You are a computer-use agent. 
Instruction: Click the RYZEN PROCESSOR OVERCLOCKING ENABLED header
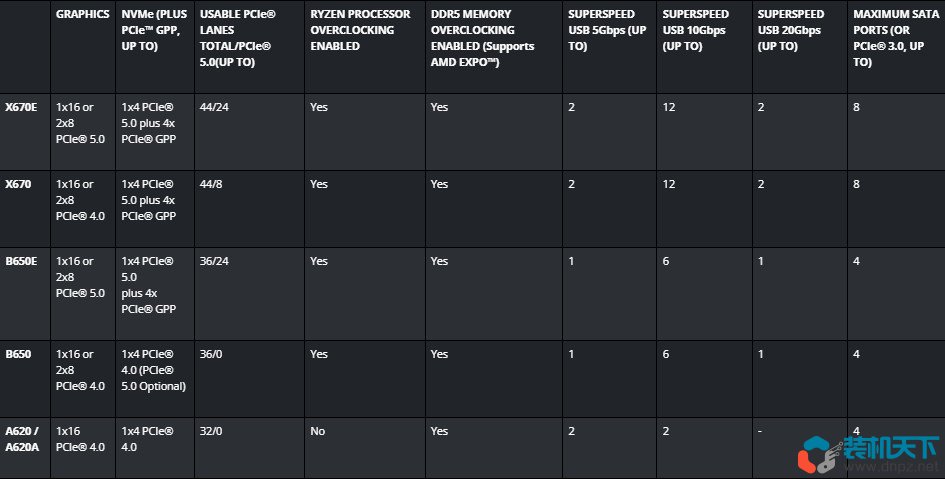coord(360,30)
